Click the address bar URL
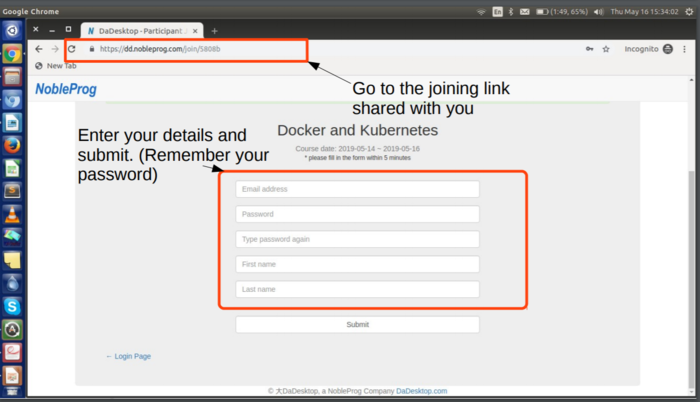 [160, 49]
